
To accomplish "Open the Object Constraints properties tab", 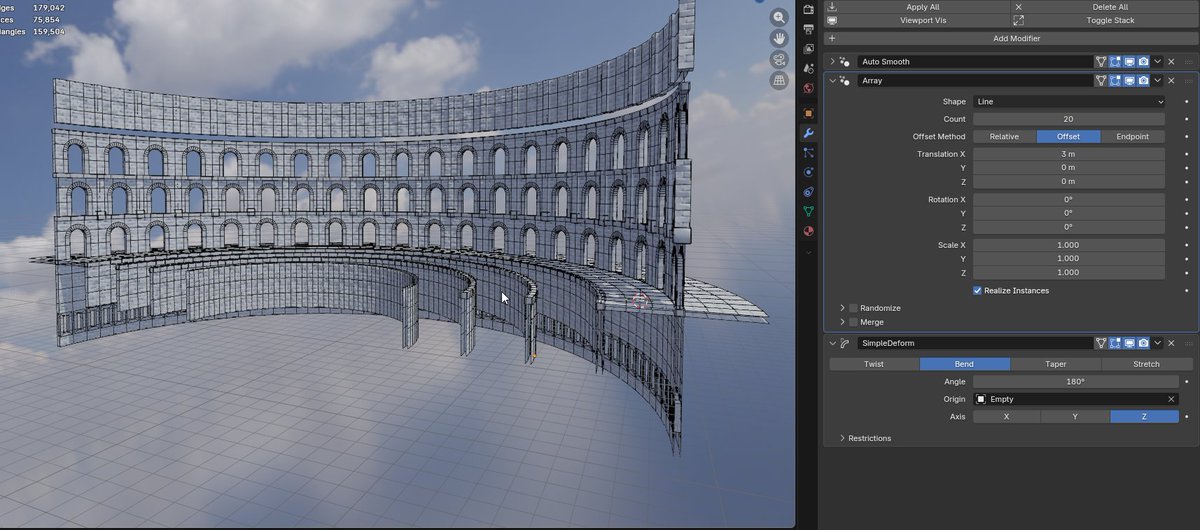I will click(808, 191).
